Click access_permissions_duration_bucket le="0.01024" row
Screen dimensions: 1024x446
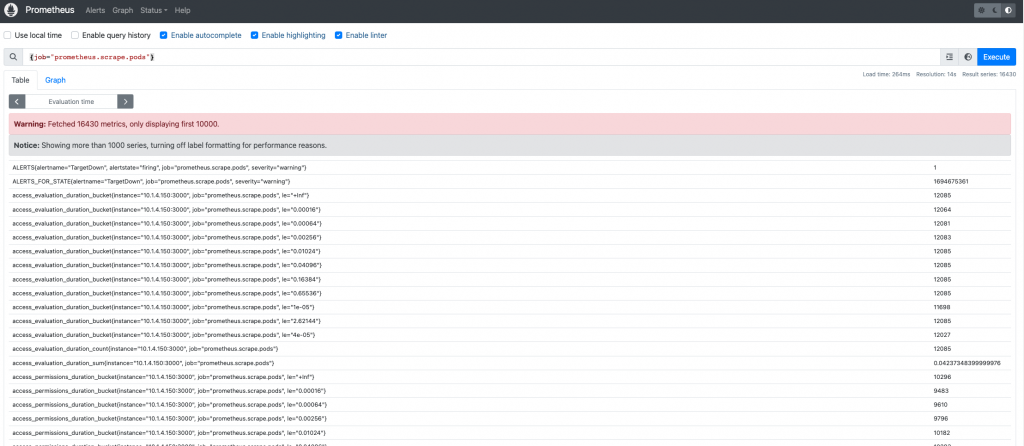point(509,432)
